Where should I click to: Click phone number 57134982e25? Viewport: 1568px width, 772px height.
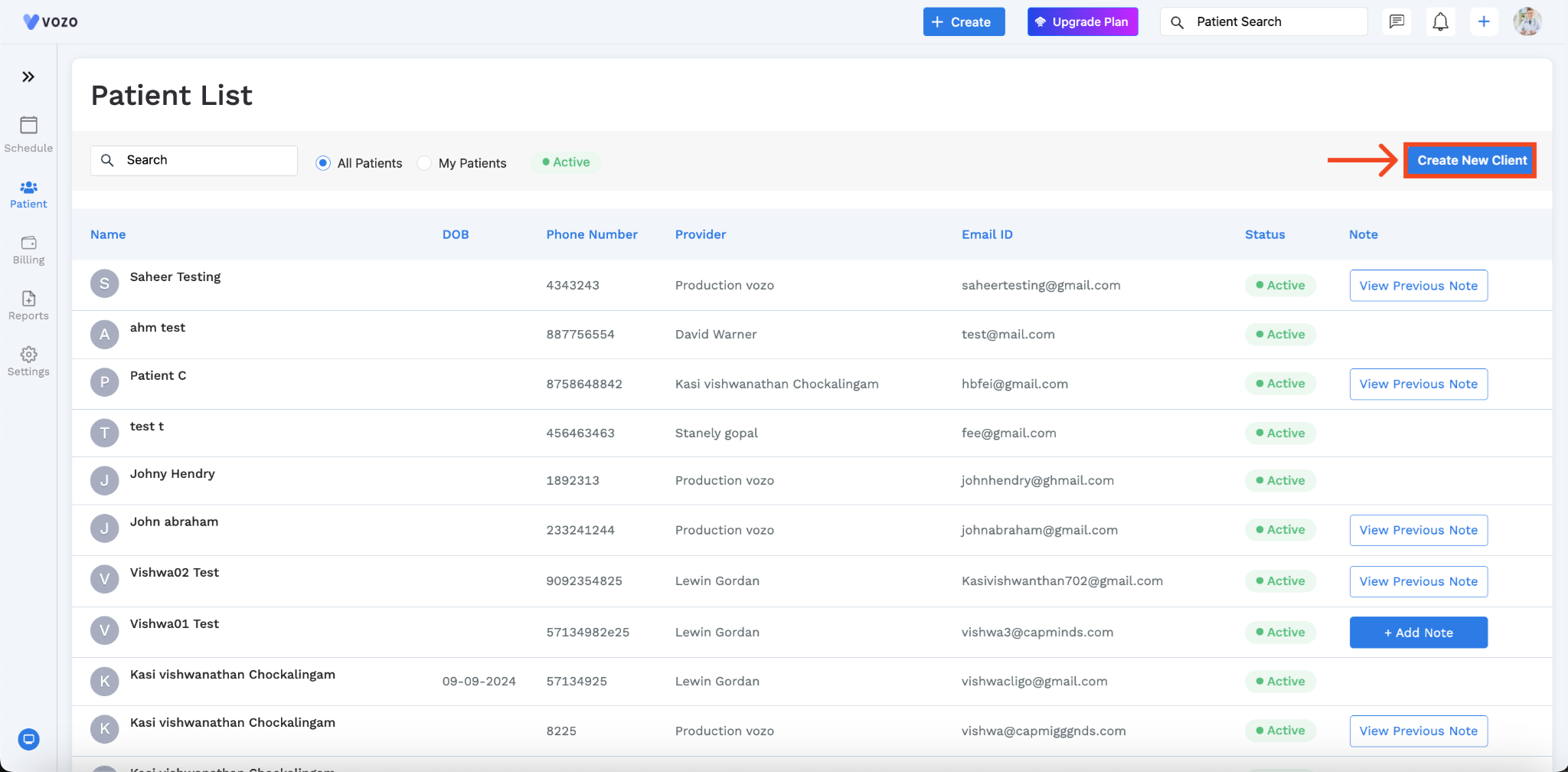pos(588,632)
